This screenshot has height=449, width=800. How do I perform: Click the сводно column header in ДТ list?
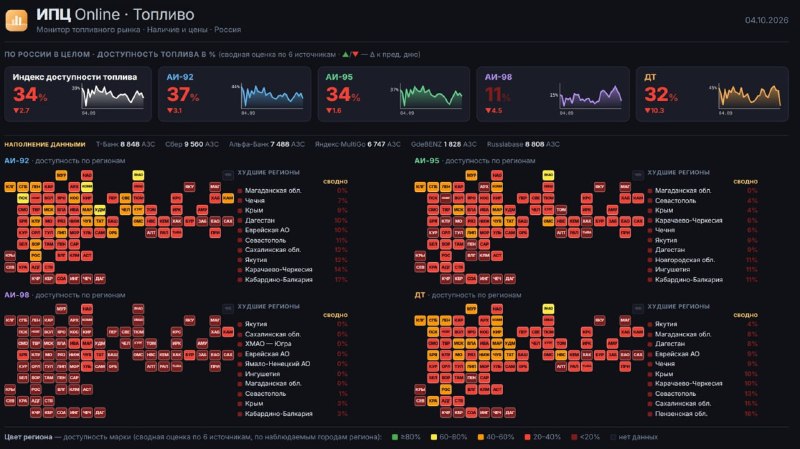(x=745, y=315)
